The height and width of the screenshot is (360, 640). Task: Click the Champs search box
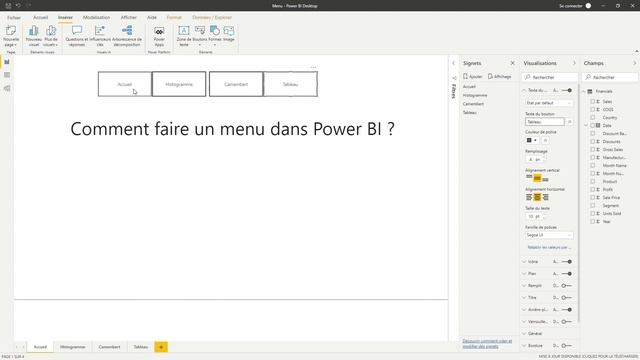click(610, 77)
